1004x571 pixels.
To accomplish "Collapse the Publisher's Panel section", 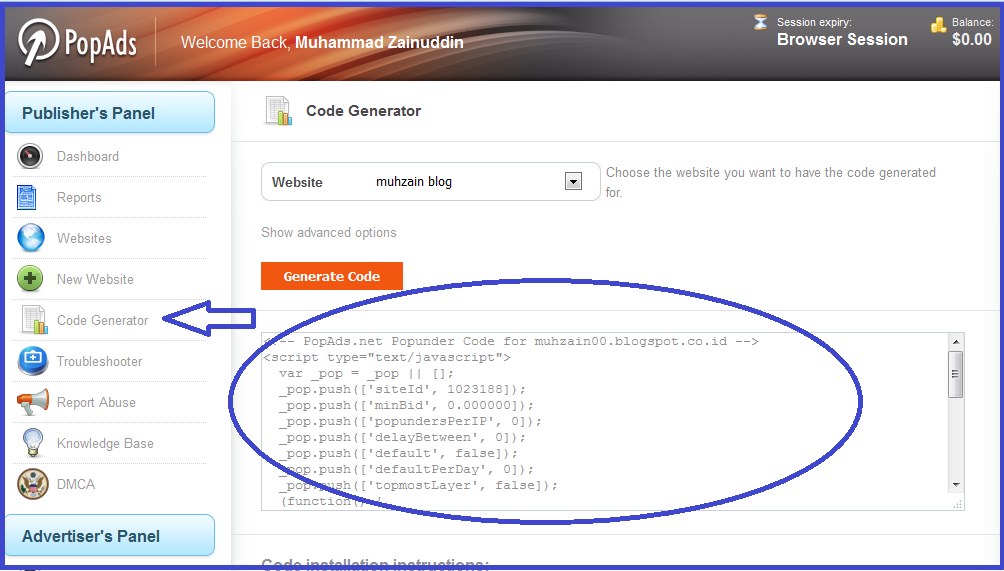I will [x=110, y=113].
